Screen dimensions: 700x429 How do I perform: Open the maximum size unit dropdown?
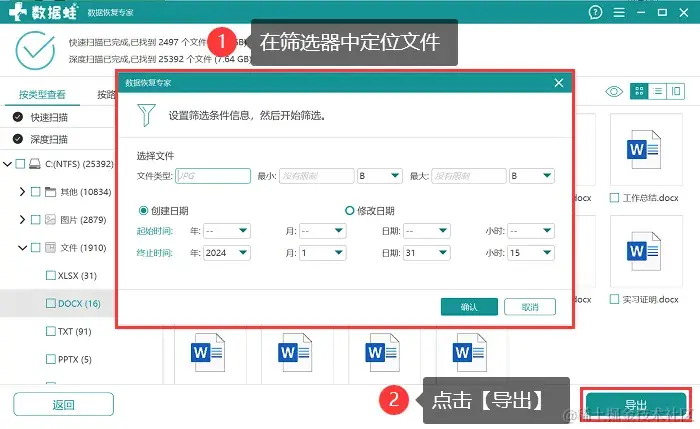point(532,176)
